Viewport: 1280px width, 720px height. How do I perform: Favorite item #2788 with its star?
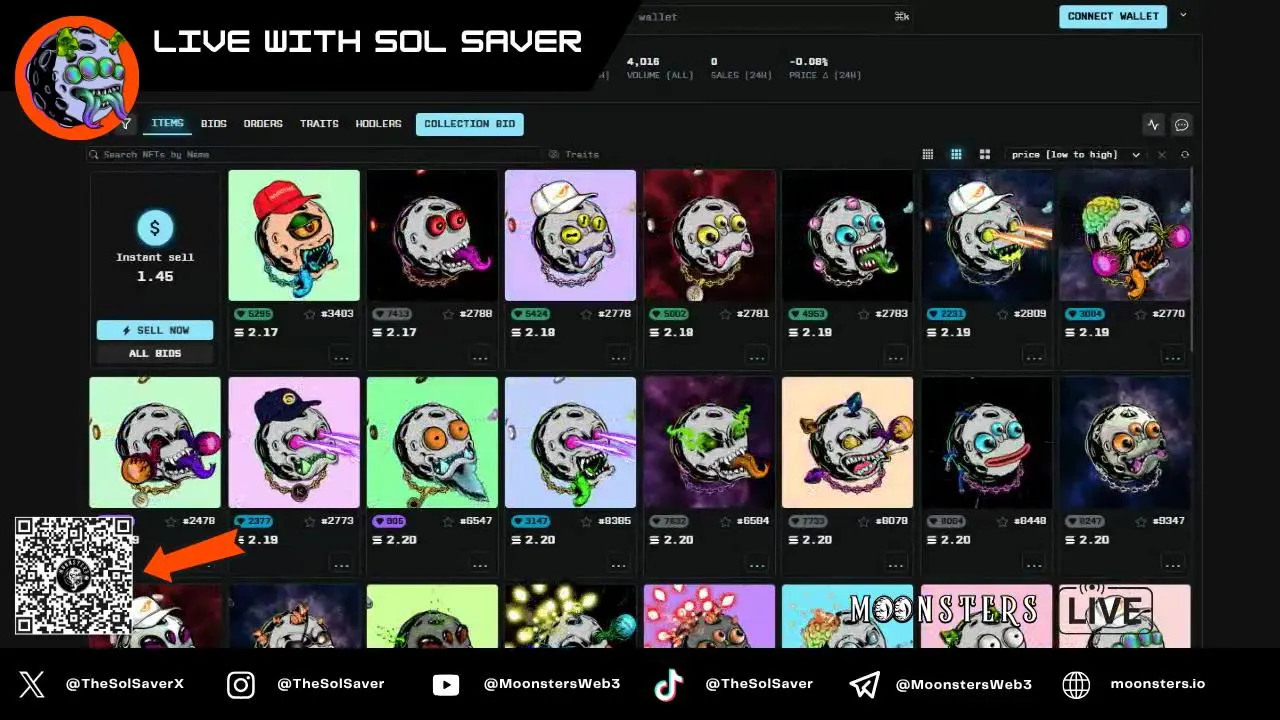point(448,314)
